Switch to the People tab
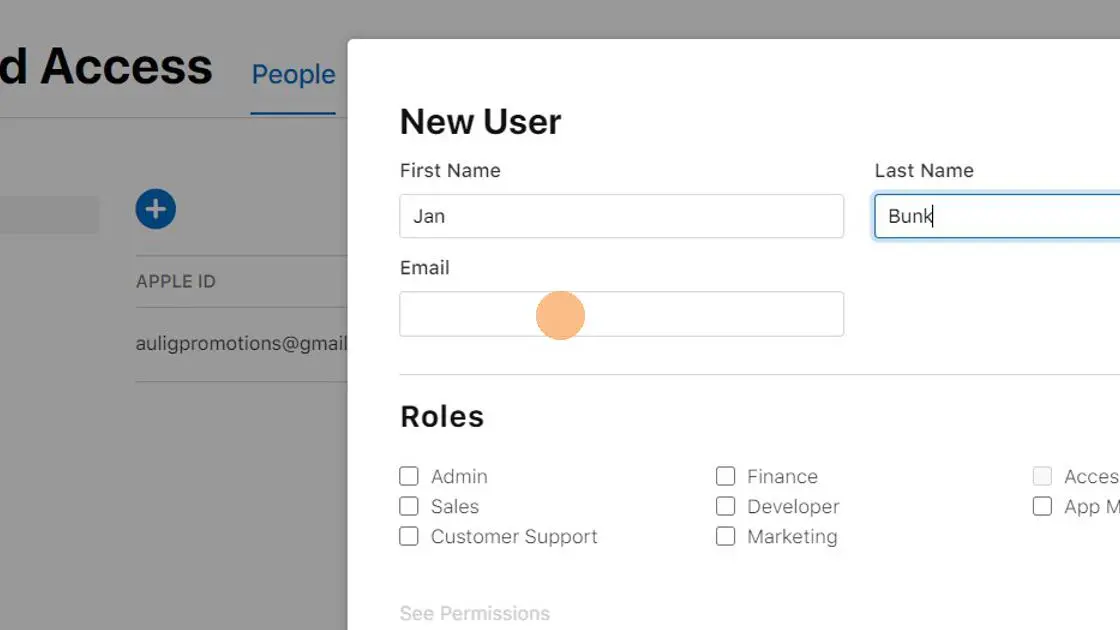Viewport: 1120px width, 630px height. pos(292,74)
